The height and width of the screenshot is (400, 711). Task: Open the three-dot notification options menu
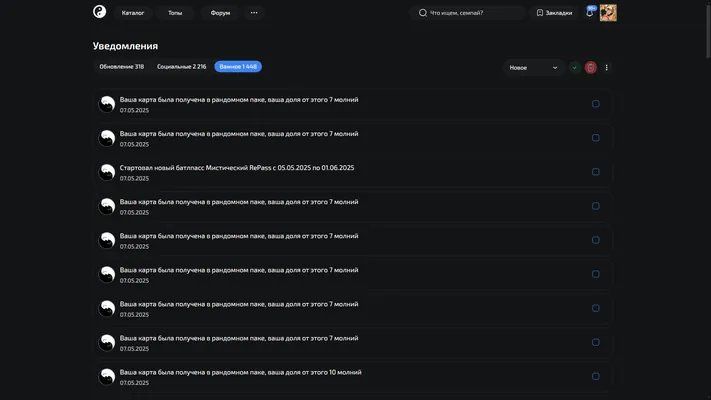point(606,68)
